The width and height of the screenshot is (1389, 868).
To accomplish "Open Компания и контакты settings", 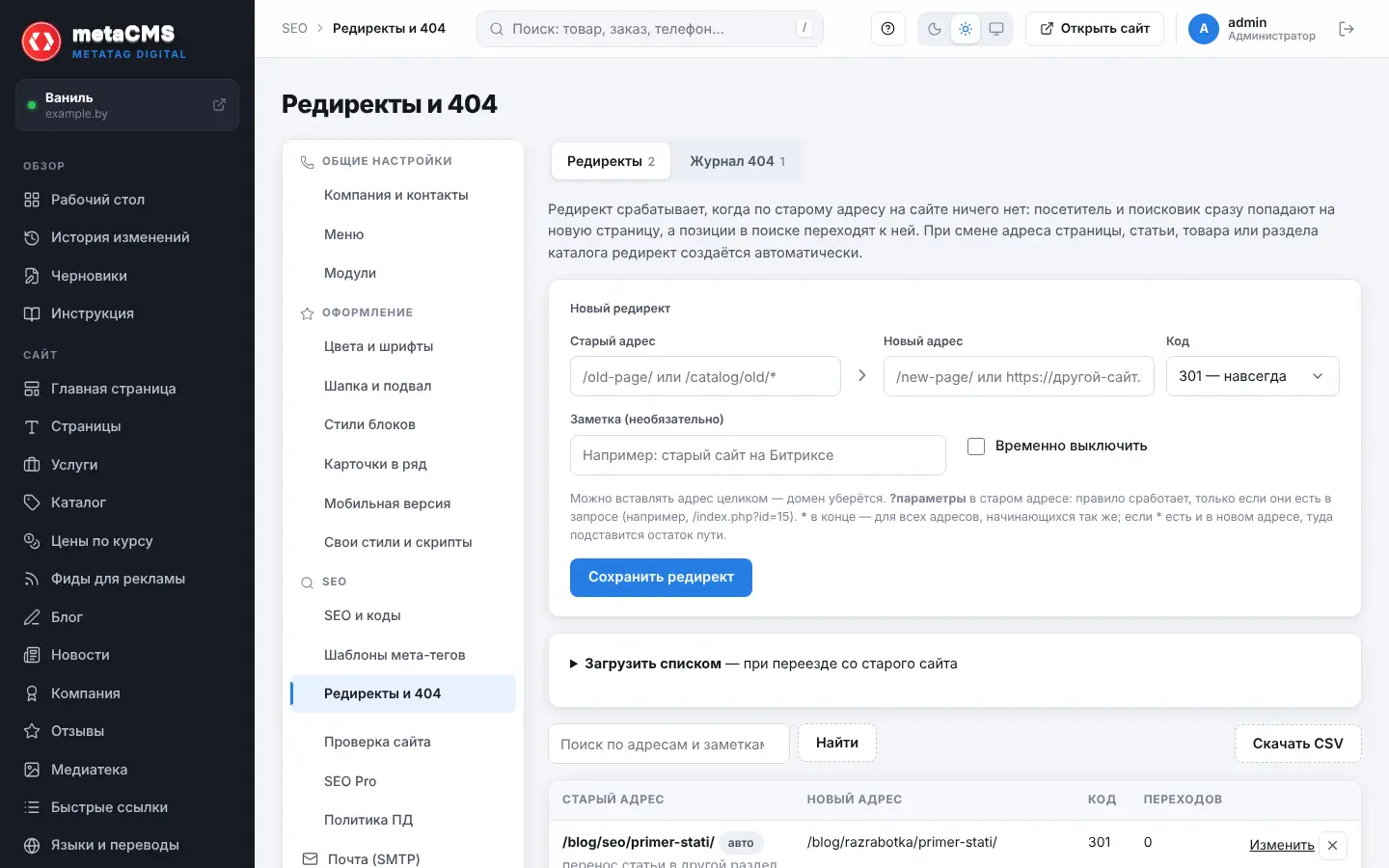I will pos(403,195).
